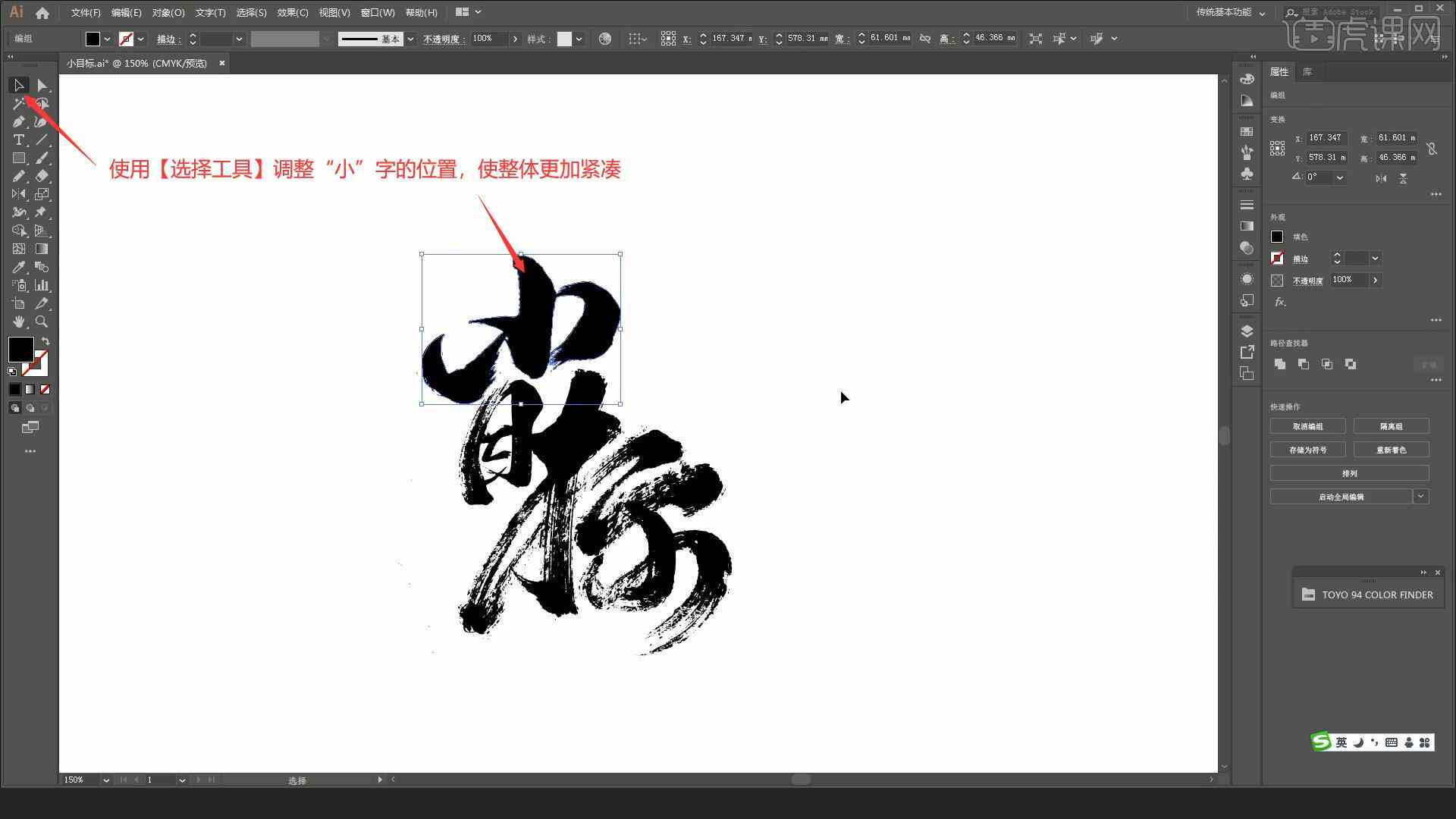
Task: Click 存储为符号 (Save as Symbol) button
Action: click(x=1309, y=450)
